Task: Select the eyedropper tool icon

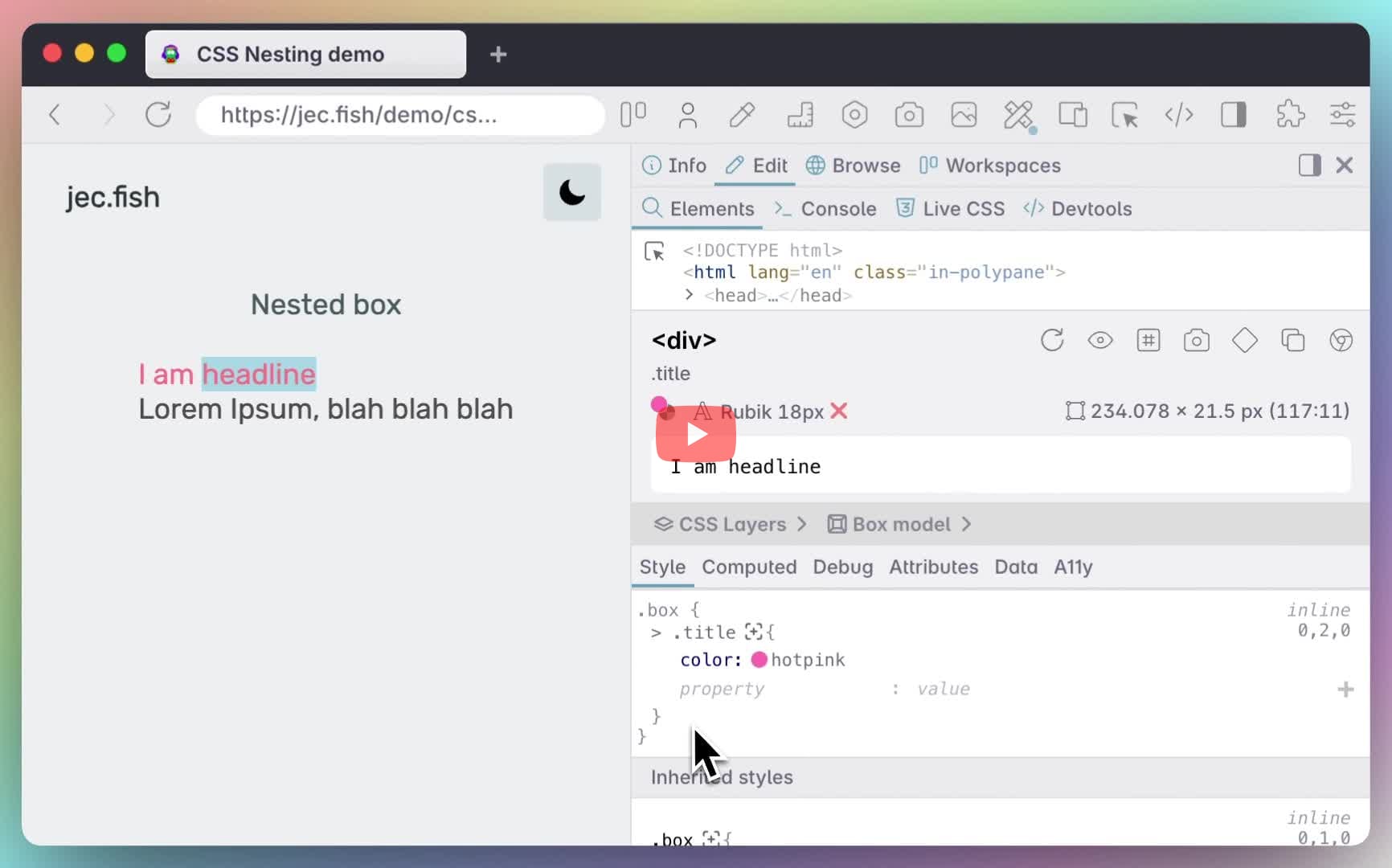Action: [x=742, y=115]
